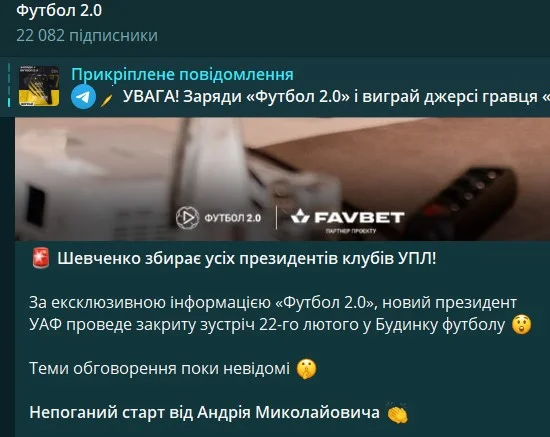The height and width of the screenshot is (437, 550).
Task: Click the 'ПАРТНЕР ПРОЕКТУ' caption under FAVBET
Action: (x=351, y=231)
